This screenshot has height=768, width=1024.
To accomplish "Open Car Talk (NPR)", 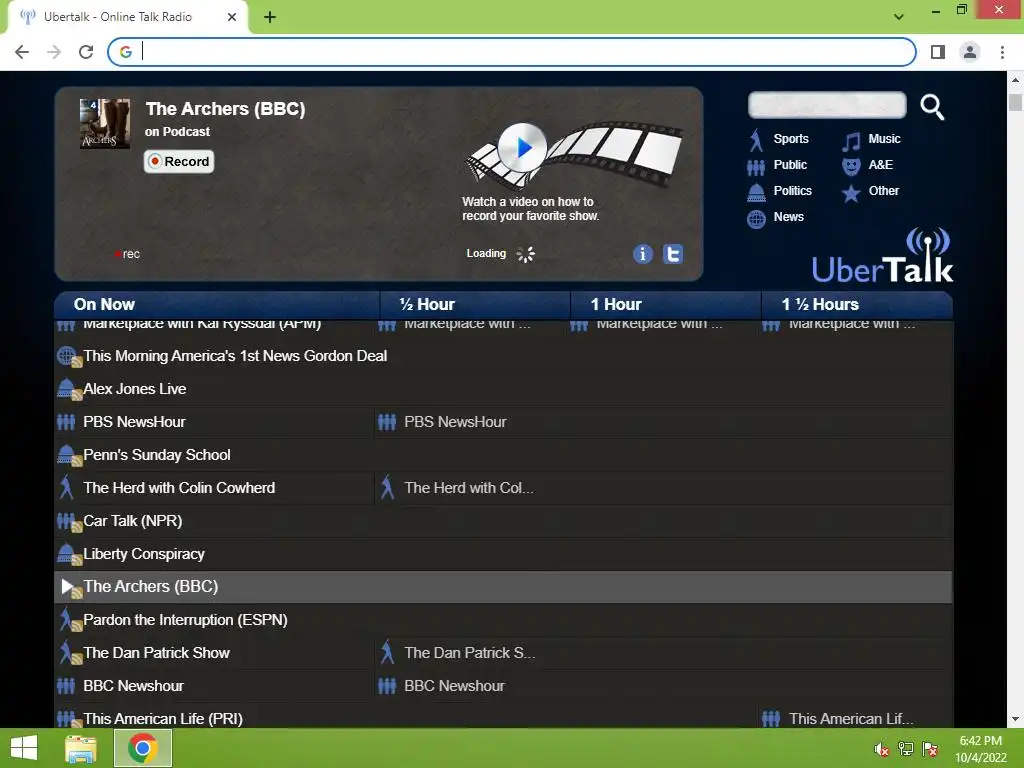I will (133, 520).
